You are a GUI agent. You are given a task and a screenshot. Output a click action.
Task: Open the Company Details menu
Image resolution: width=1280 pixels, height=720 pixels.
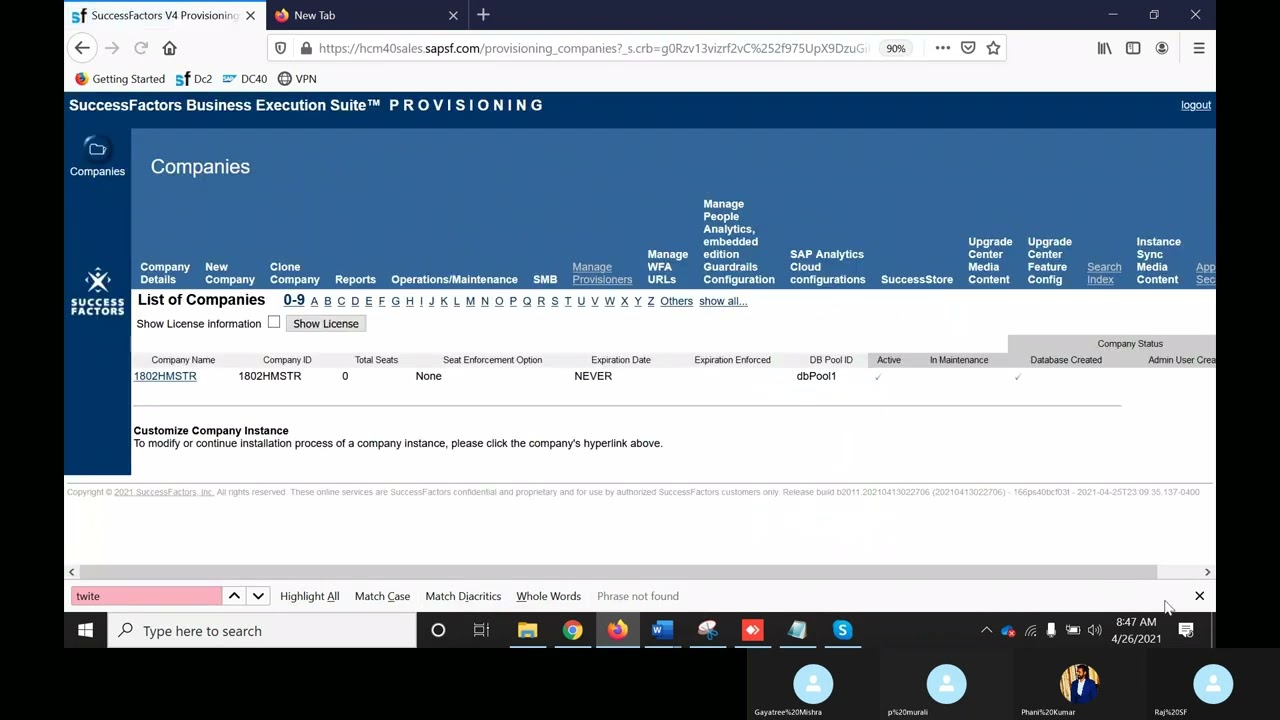(x=165, y=273)
